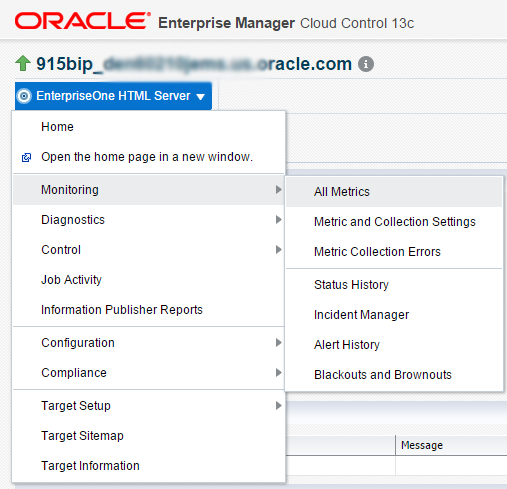Expand the Target Setup submenu arrow

point(279,406)
